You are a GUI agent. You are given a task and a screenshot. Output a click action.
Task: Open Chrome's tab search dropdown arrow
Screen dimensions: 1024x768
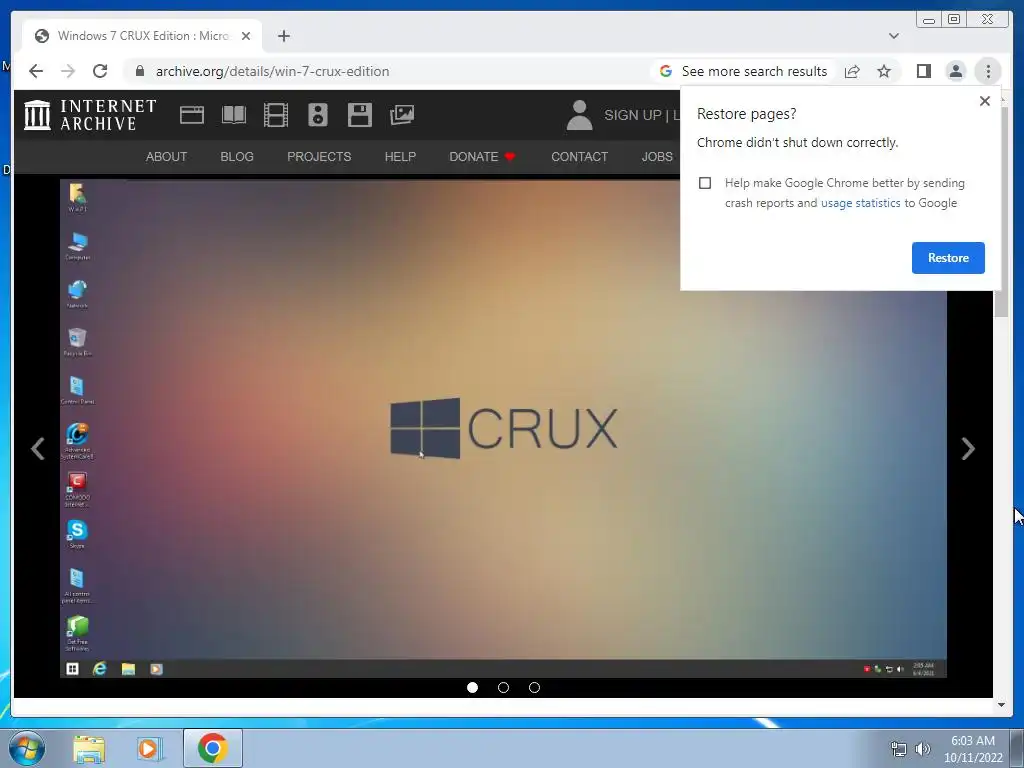(894, 36)
